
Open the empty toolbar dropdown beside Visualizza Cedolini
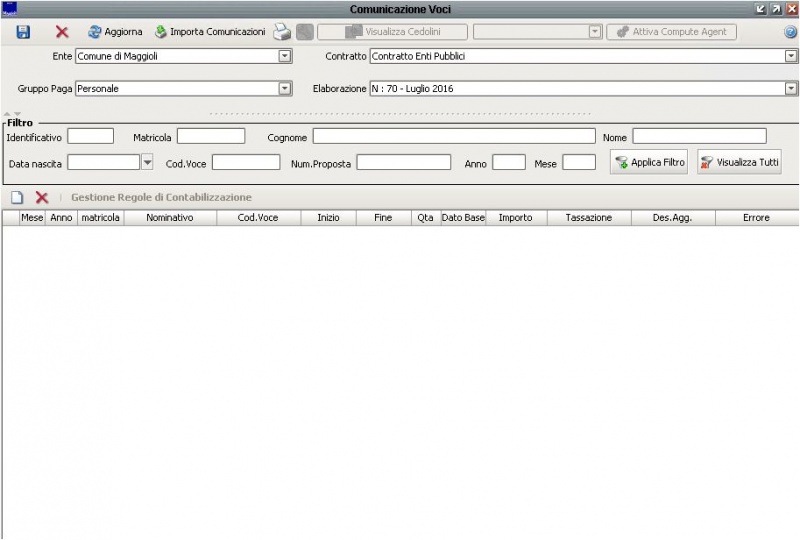594,32
